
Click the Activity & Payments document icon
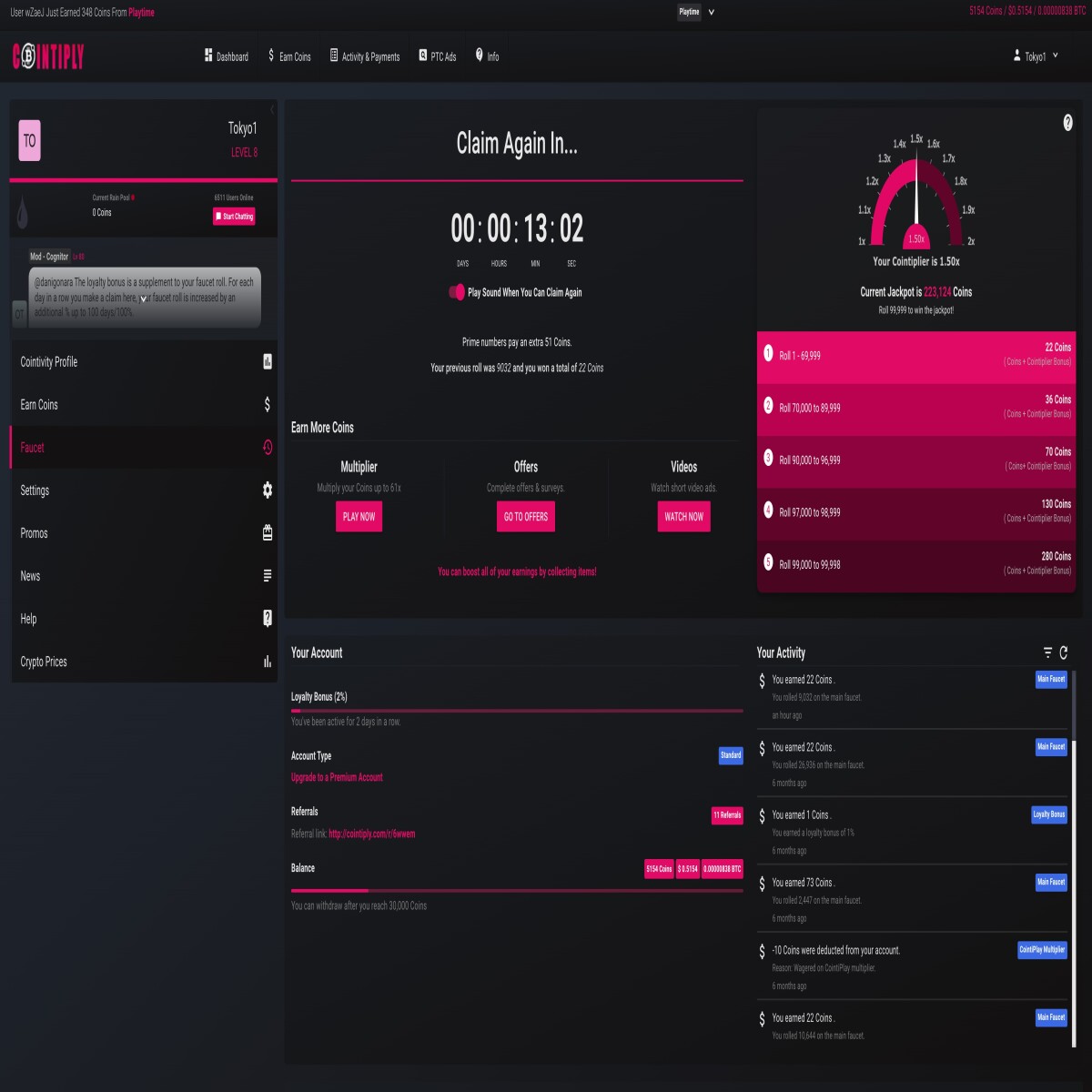(334, 56)
